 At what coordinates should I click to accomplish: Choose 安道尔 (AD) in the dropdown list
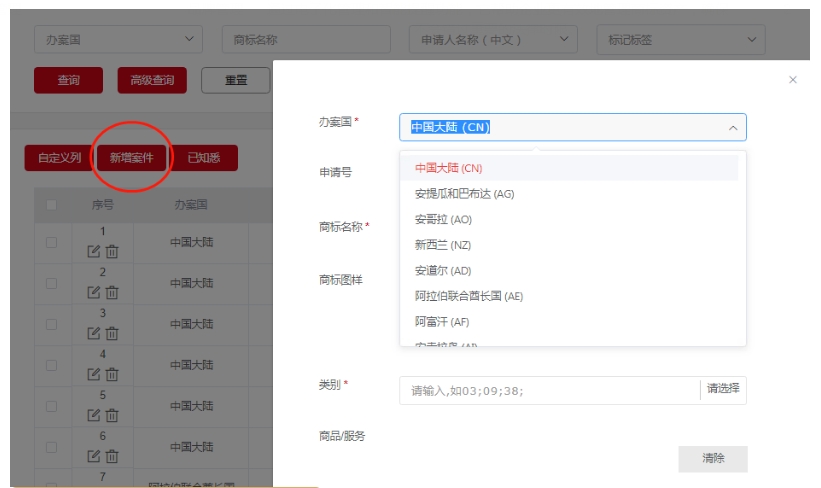(x=442, y=271)
